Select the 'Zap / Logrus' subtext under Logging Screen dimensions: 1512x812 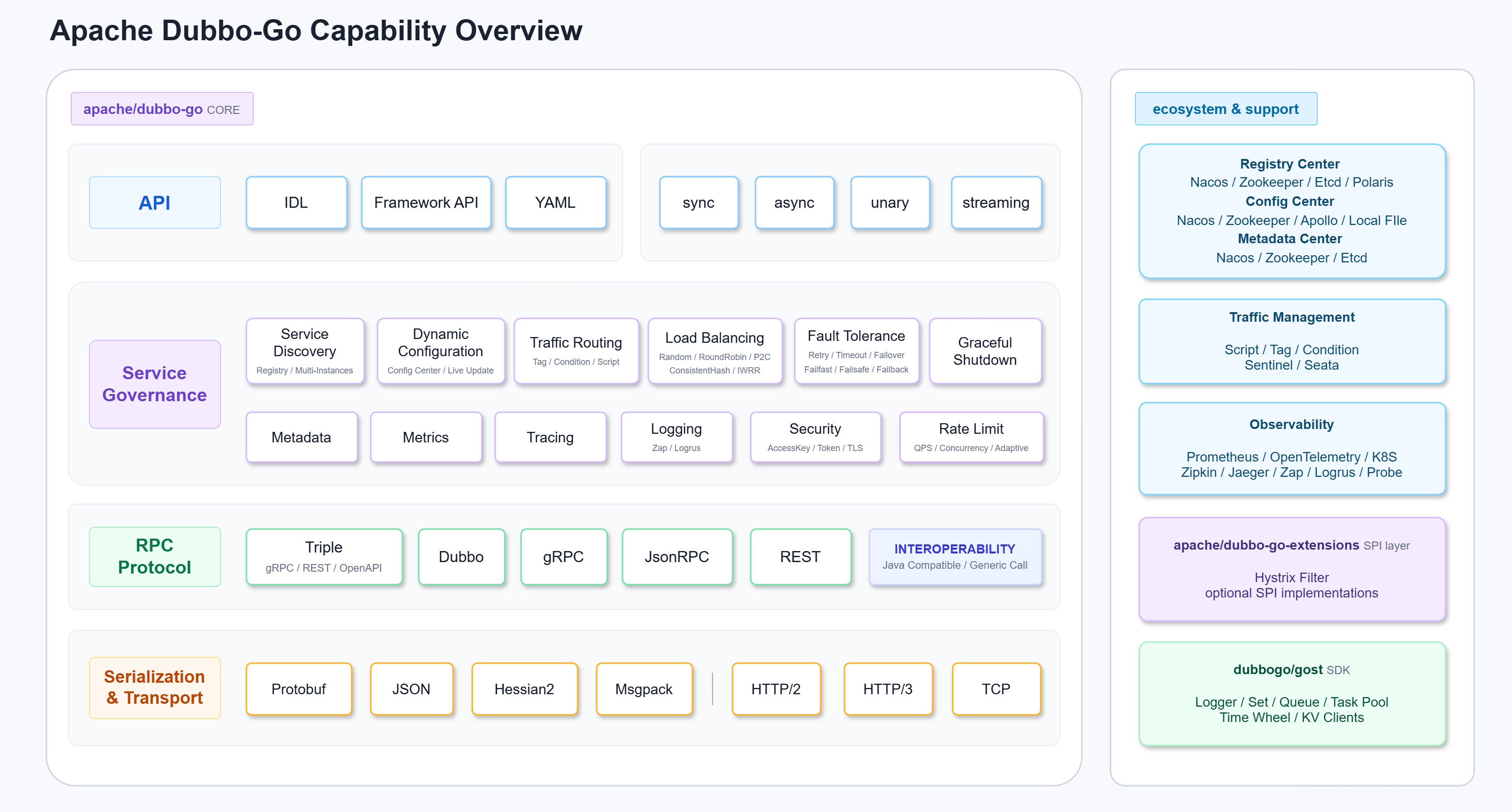(x=676, y=448)
